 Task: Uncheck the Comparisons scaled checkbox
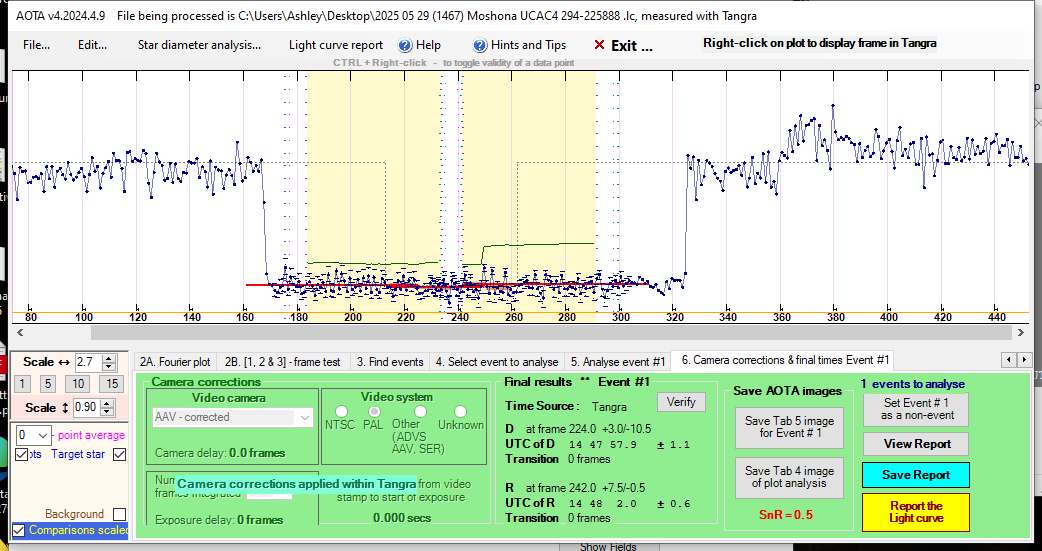(18, 530)
